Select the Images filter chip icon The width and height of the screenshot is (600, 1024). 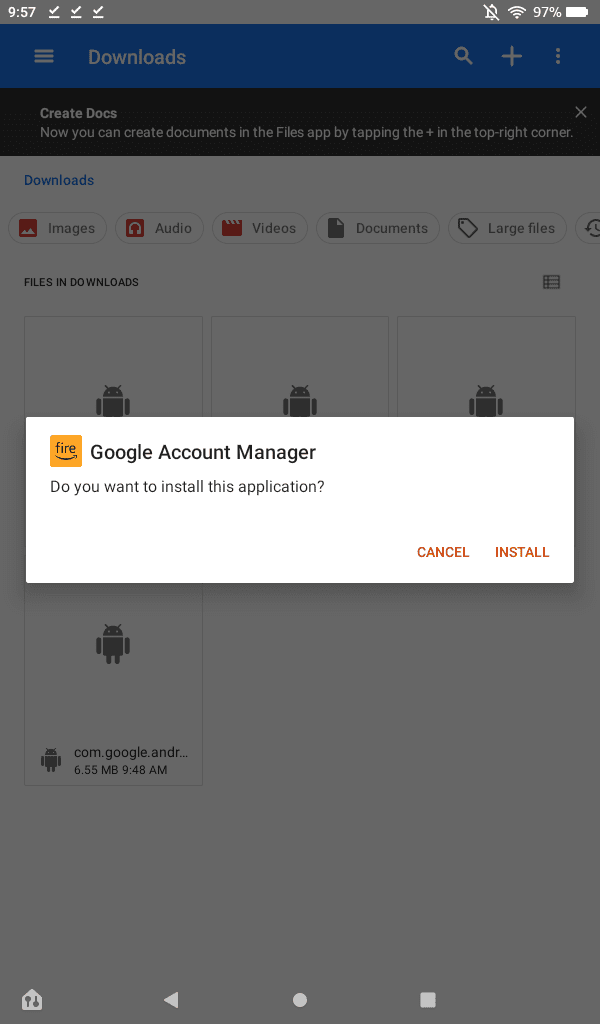coord(28,228)
